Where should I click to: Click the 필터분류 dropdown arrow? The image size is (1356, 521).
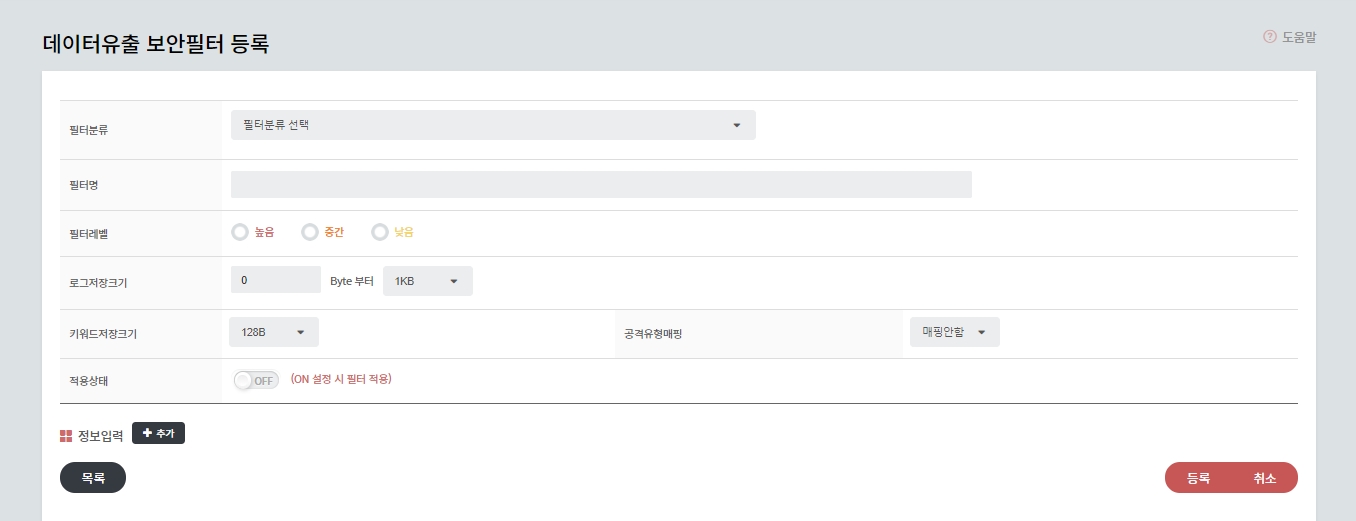737,125
